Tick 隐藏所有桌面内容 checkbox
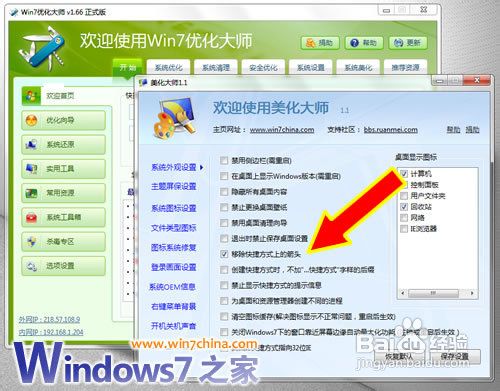The width and height of the screenshot is (500, 391). [224, 192]
